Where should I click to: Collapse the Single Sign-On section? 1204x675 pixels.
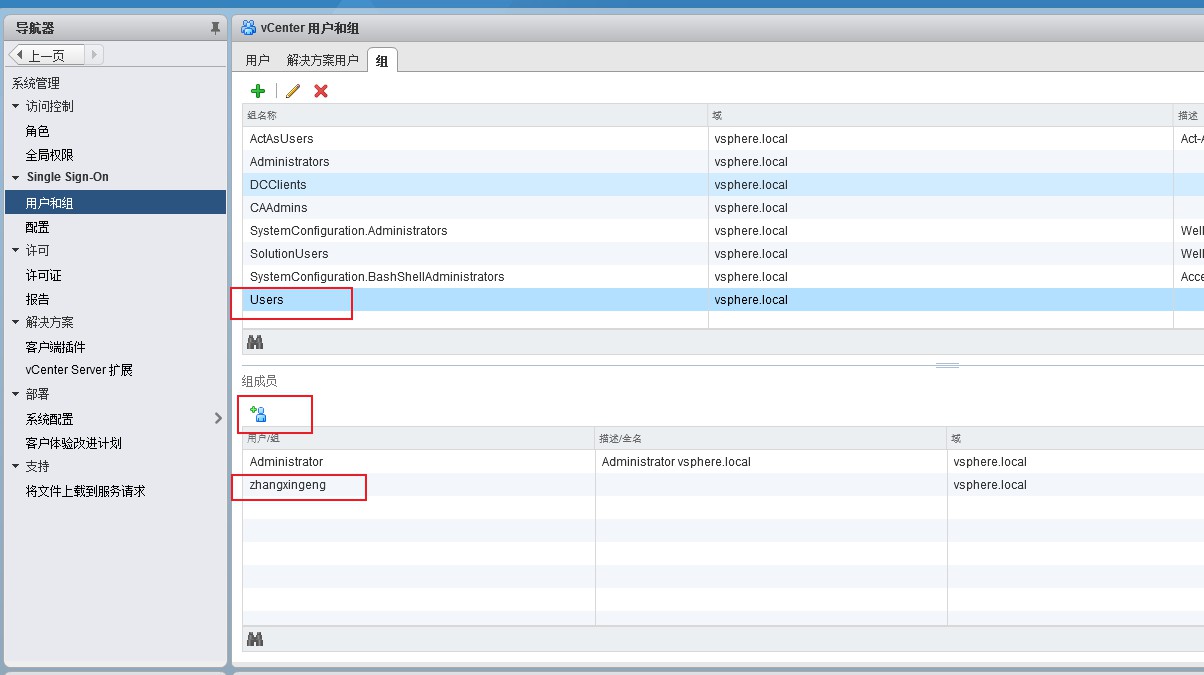coord(15,177)
